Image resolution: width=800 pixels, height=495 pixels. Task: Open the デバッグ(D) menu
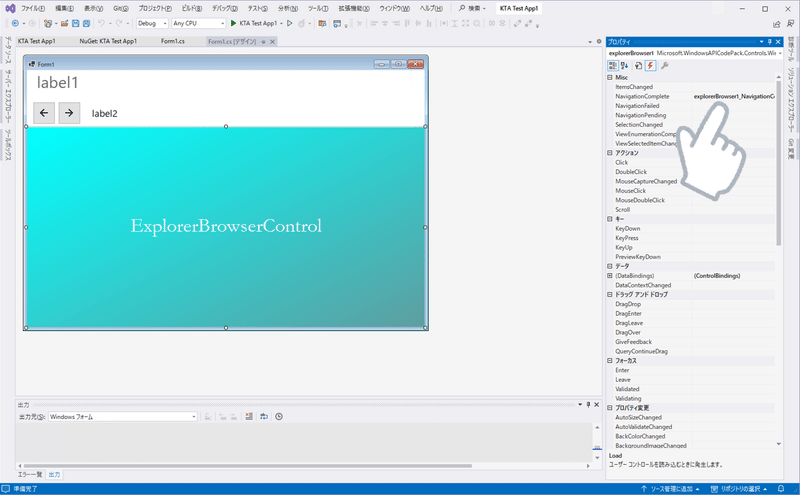pos(225,9)
